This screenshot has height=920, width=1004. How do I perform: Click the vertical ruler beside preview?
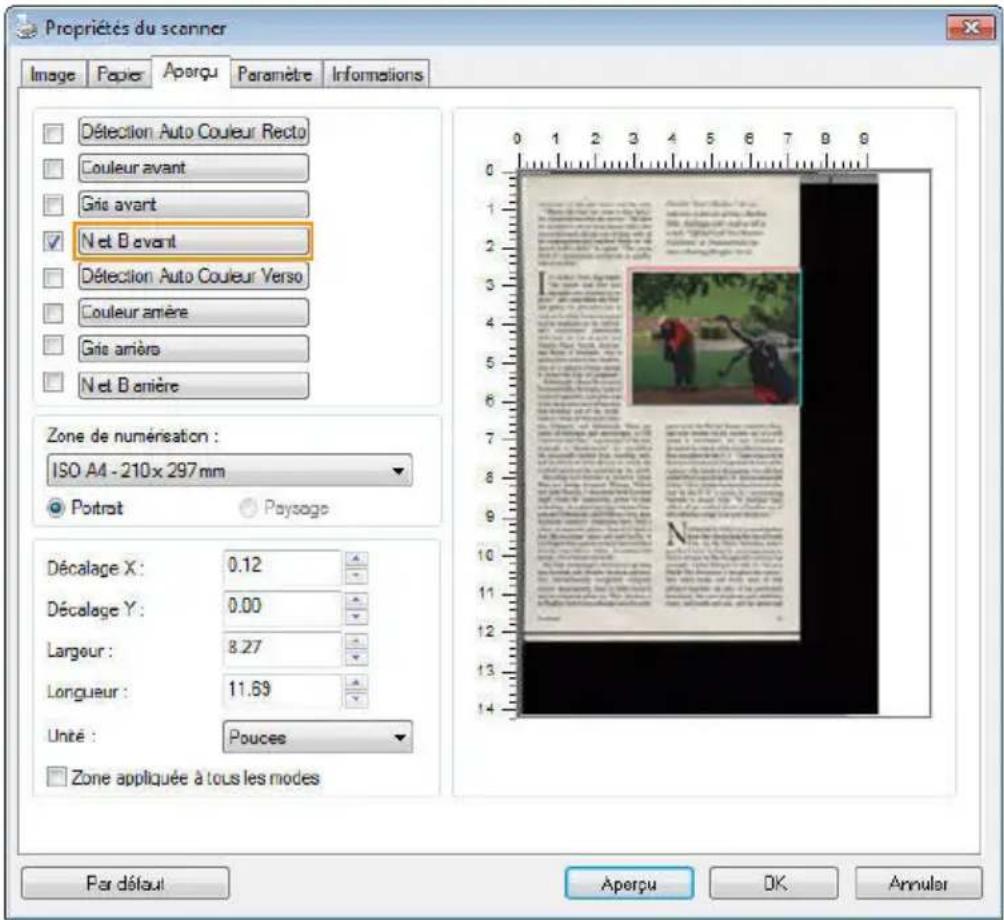pos(499,442)
